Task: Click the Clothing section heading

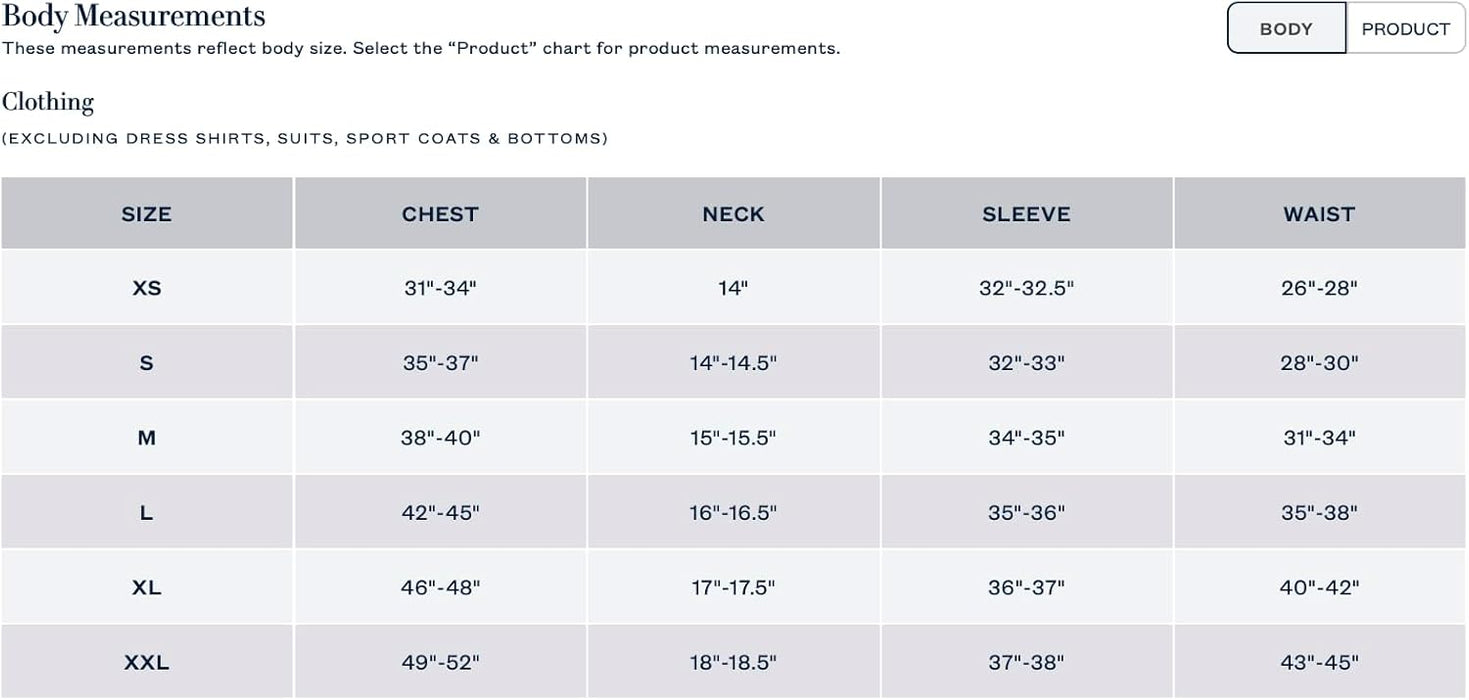Action: coord(48,102)
